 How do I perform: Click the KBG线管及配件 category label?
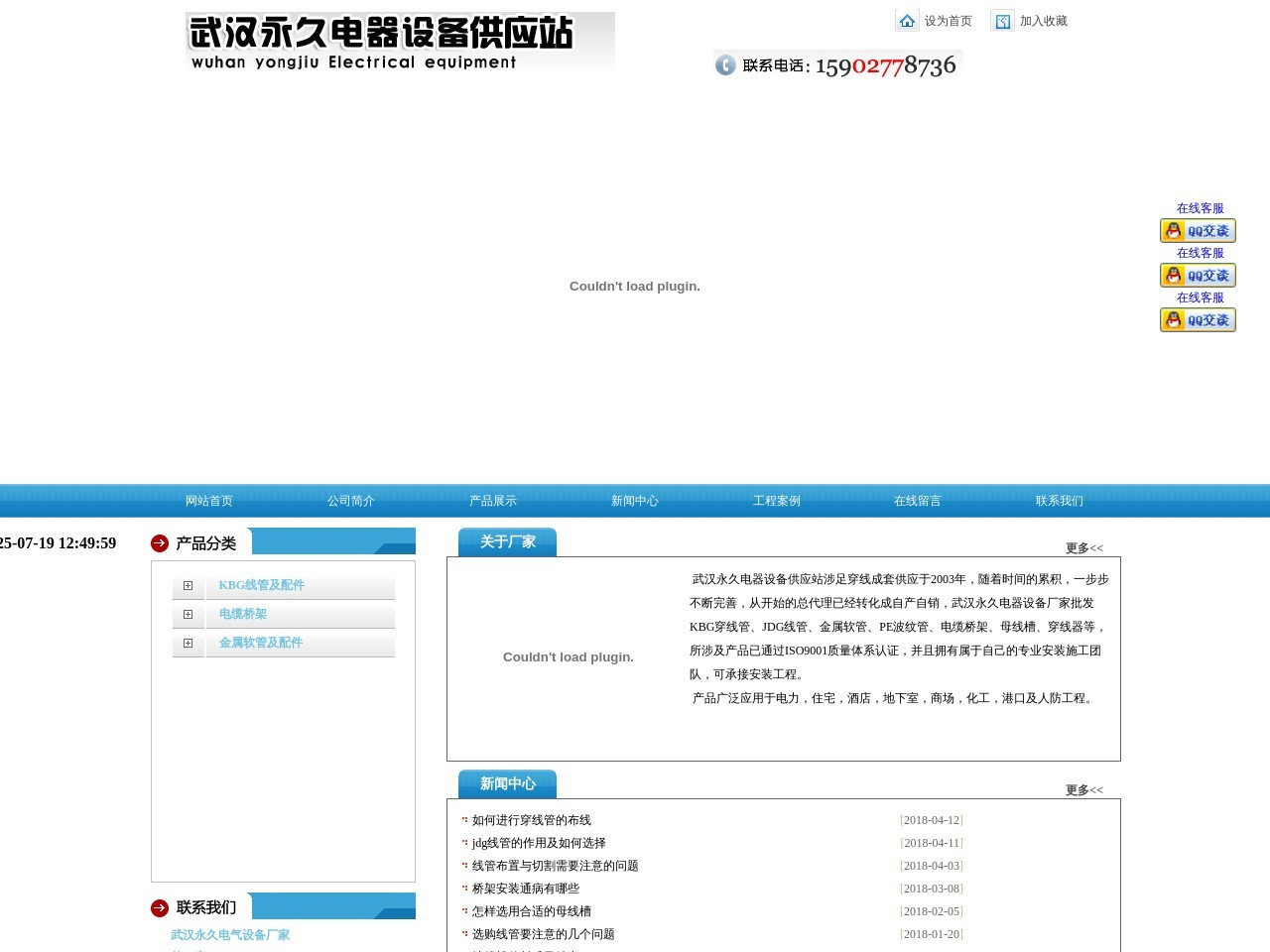tap(261, 585)
